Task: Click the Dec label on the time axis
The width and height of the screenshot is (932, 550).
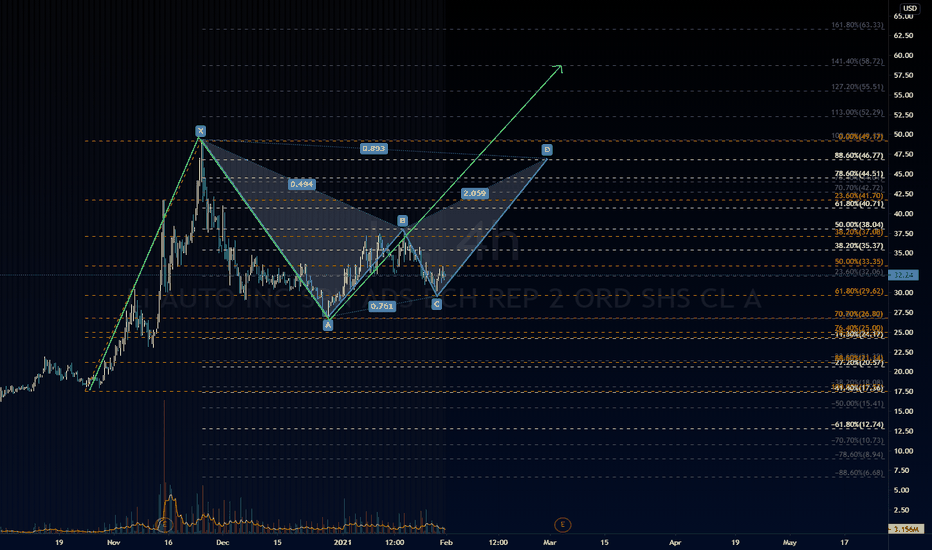Action: (222, 542)
